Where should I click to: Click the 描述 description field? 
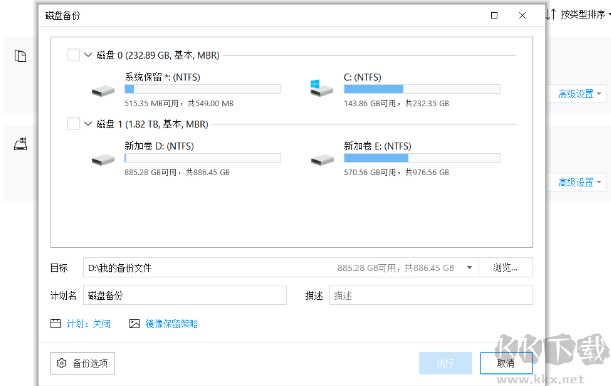(431, 295)
